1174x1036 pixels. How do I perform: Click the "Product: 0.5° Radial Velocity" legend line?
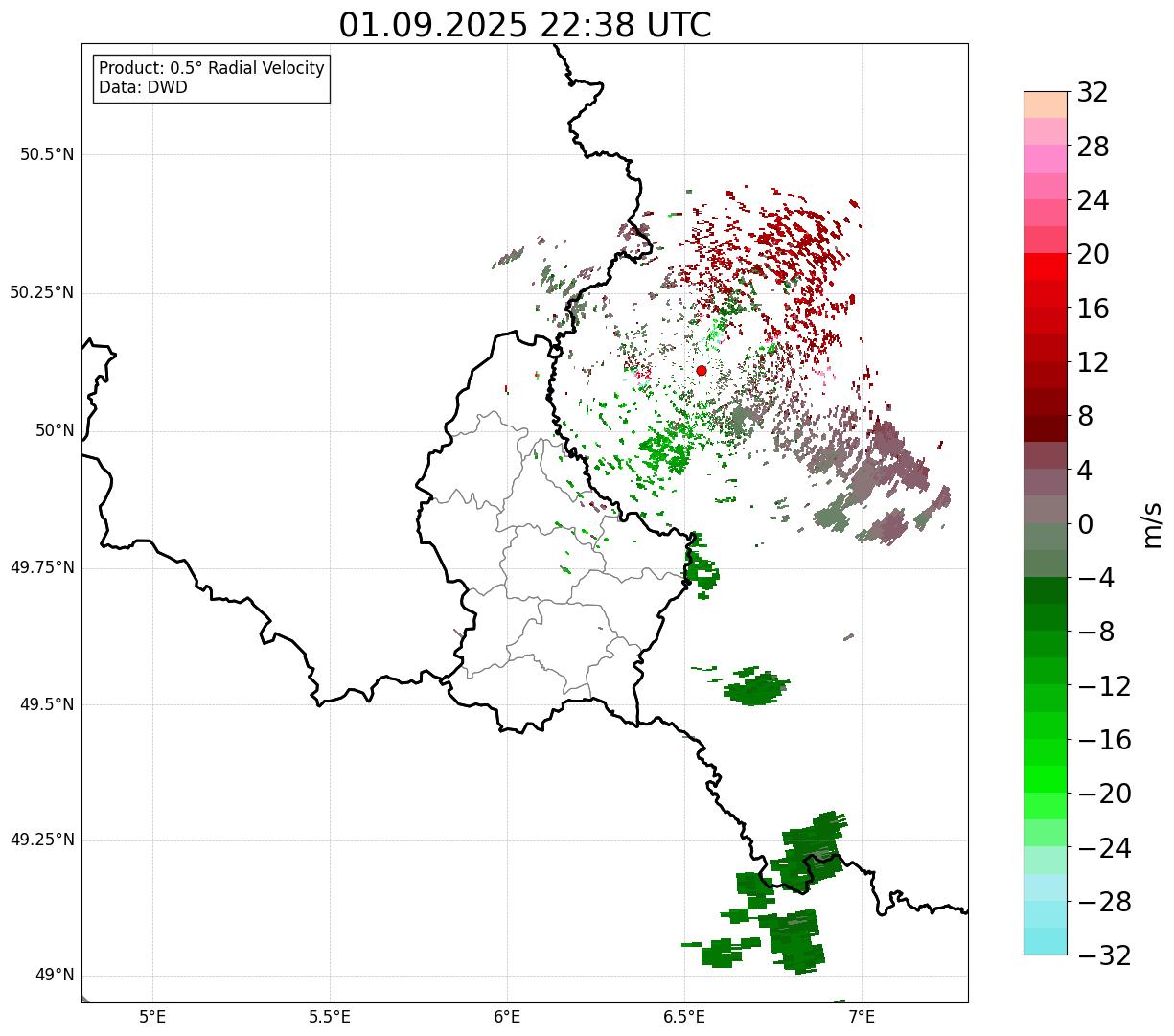[x=212, y=69]
